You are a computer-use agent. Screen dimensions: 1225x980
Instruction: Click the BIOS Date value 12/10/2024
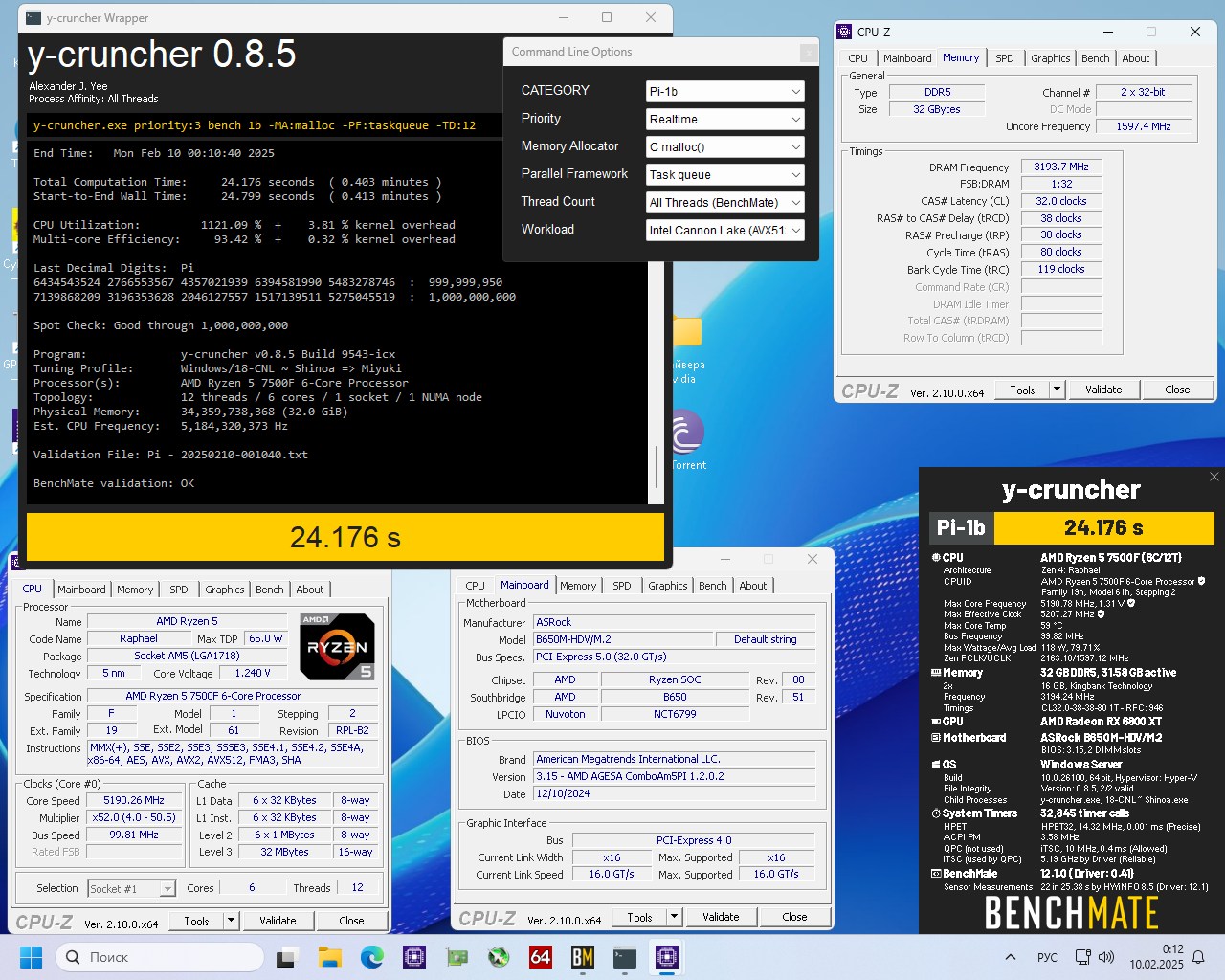[674, 793]
